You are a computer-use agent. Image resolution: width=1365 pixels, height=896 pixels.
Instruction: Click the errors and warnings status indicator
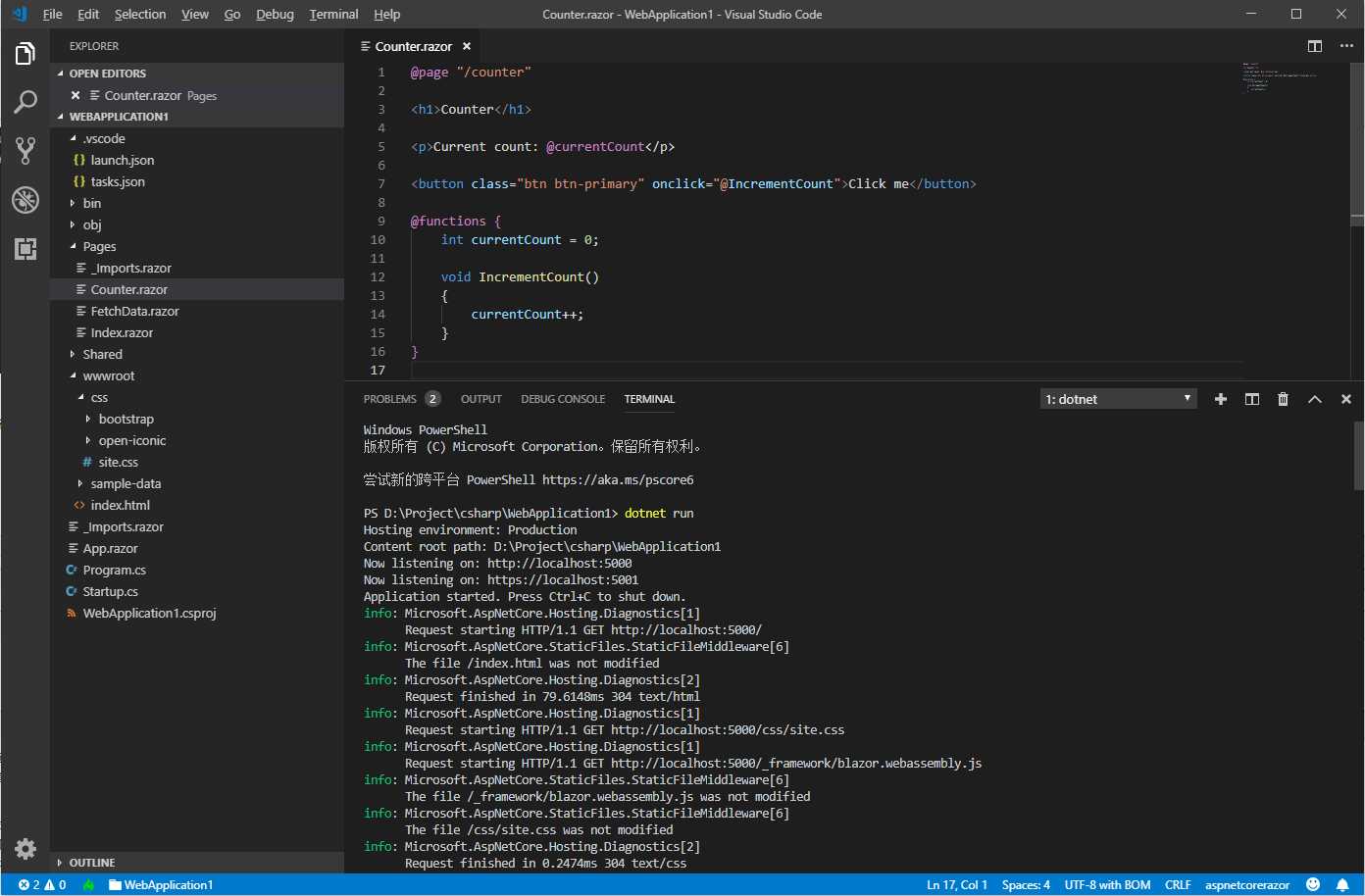(x=42, y=884)
